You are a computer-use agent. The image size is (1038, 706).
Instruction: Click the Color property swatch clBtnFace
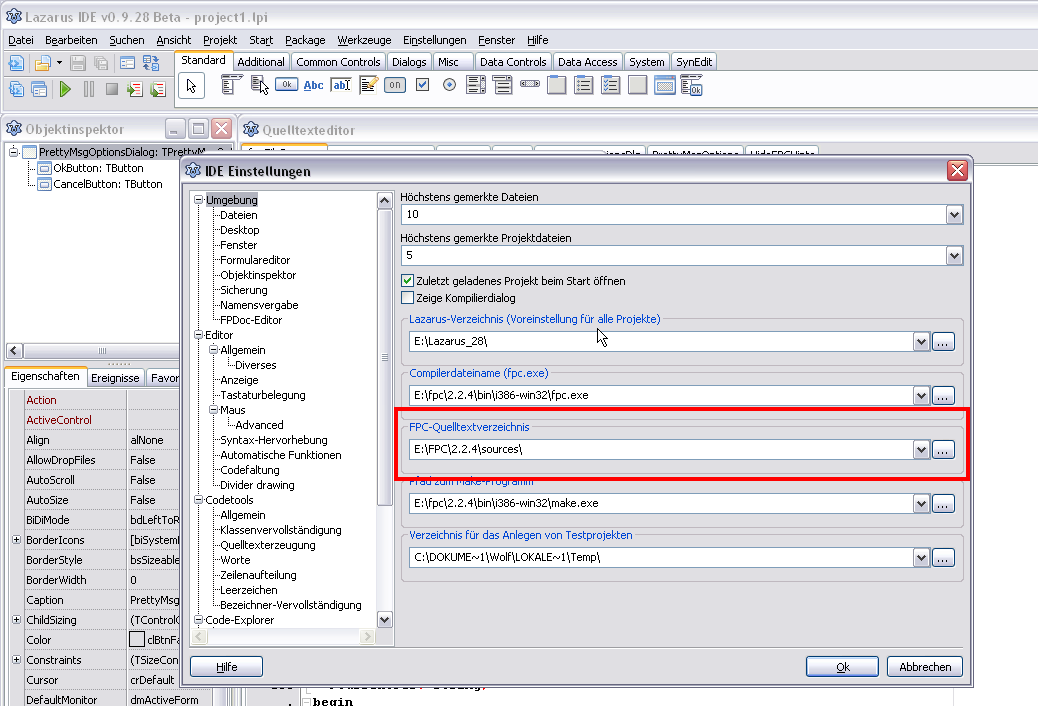pos(137,640)
